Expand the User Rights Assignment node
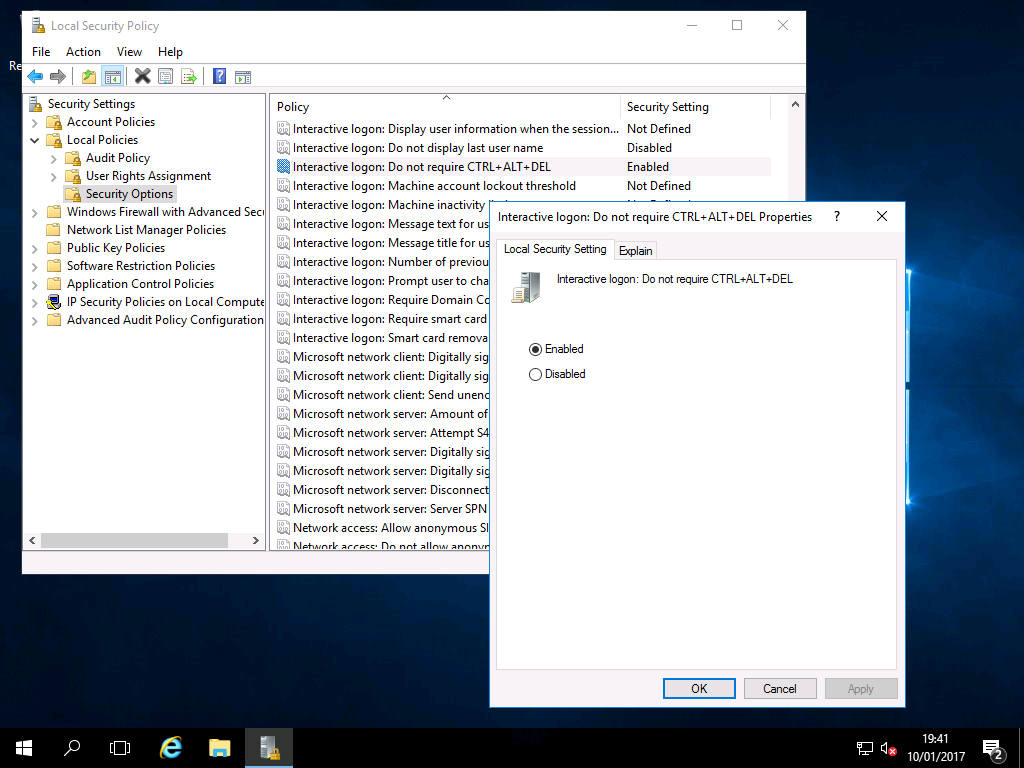The image size is (1024, 768). point(54,176)
